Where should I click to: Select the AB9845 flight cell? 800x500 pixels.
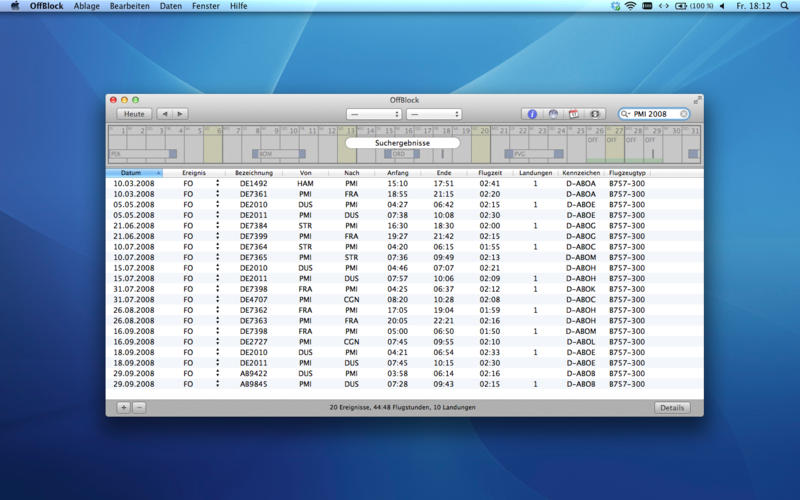pyautogui.click(x=254, y=384)
